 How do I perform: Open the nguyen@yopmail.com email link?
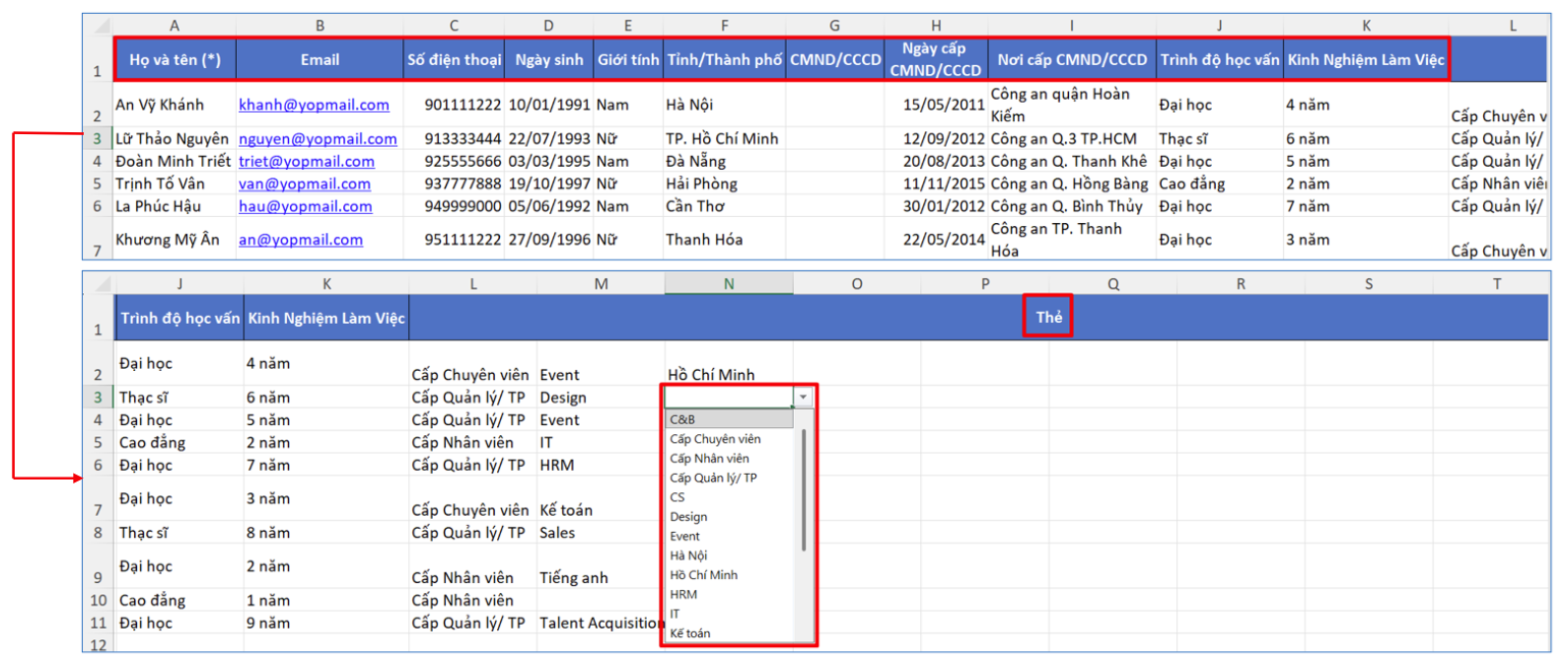coord(318,139)
